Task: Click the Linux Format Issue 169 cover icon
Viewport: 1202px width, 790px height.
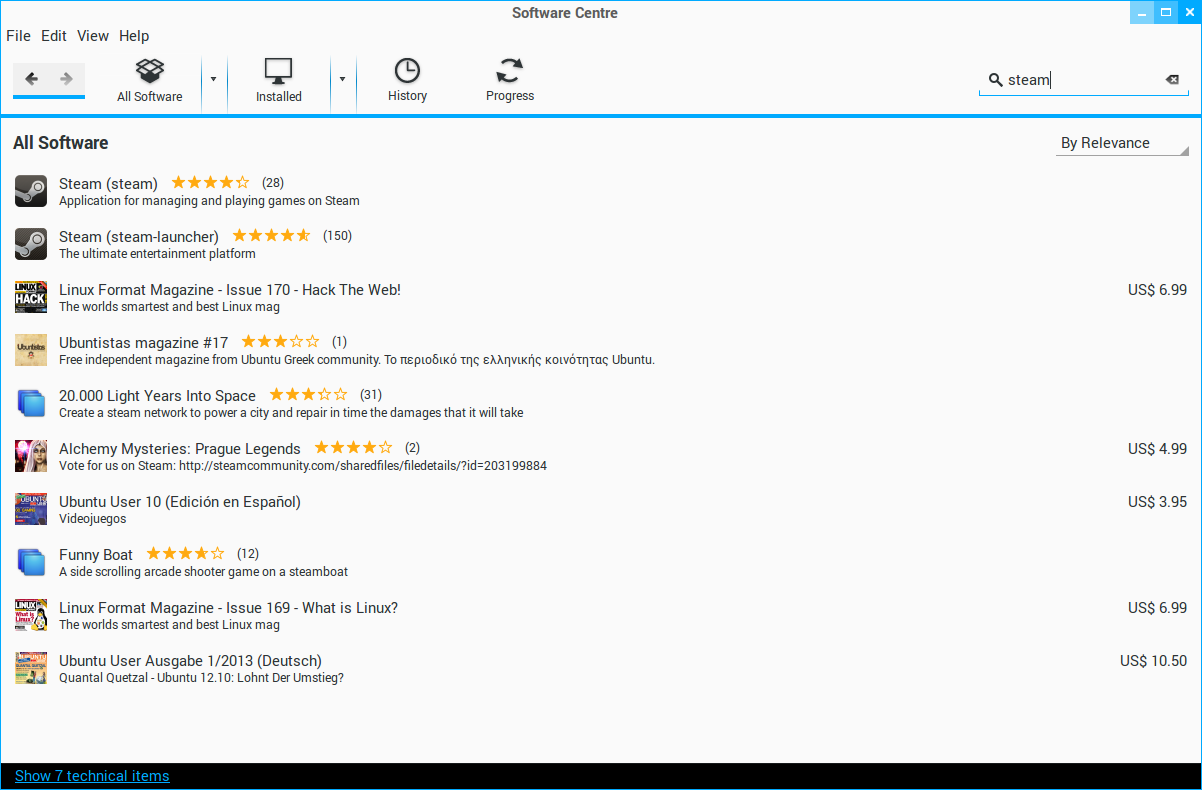Action: point(31,615)
